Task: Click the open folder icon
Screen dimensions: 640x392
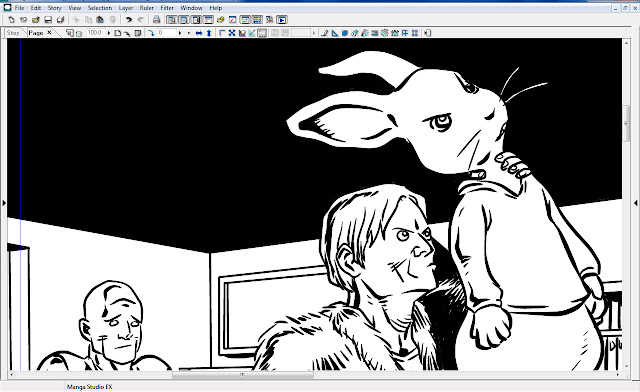Action: click(36, 20)
